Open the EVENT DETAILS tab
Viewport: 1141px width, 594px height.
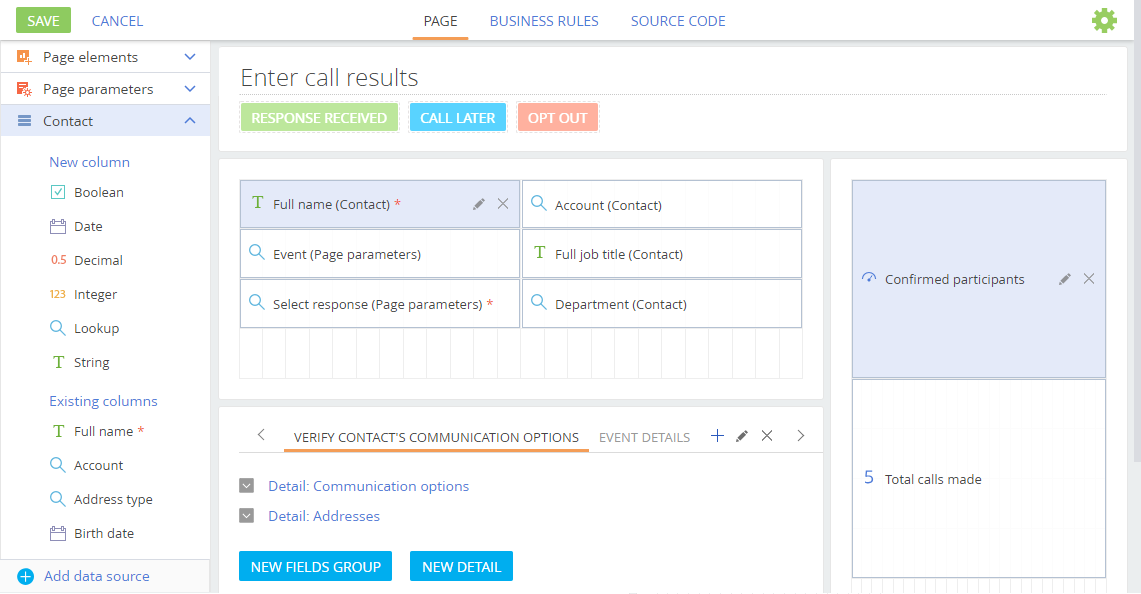tap(644, 437)
